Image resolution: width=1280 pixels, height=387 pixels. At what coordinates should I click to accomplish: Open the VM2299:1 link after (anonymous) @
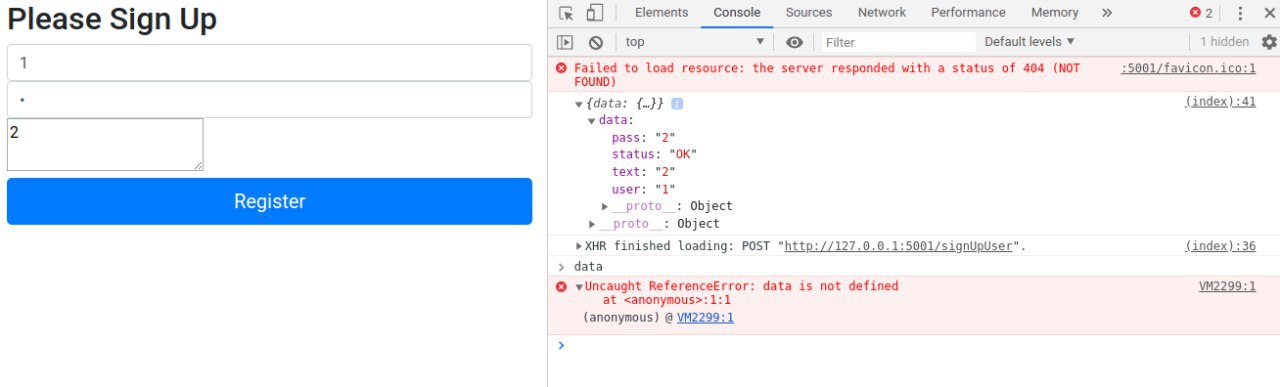[x=705, y=317]
